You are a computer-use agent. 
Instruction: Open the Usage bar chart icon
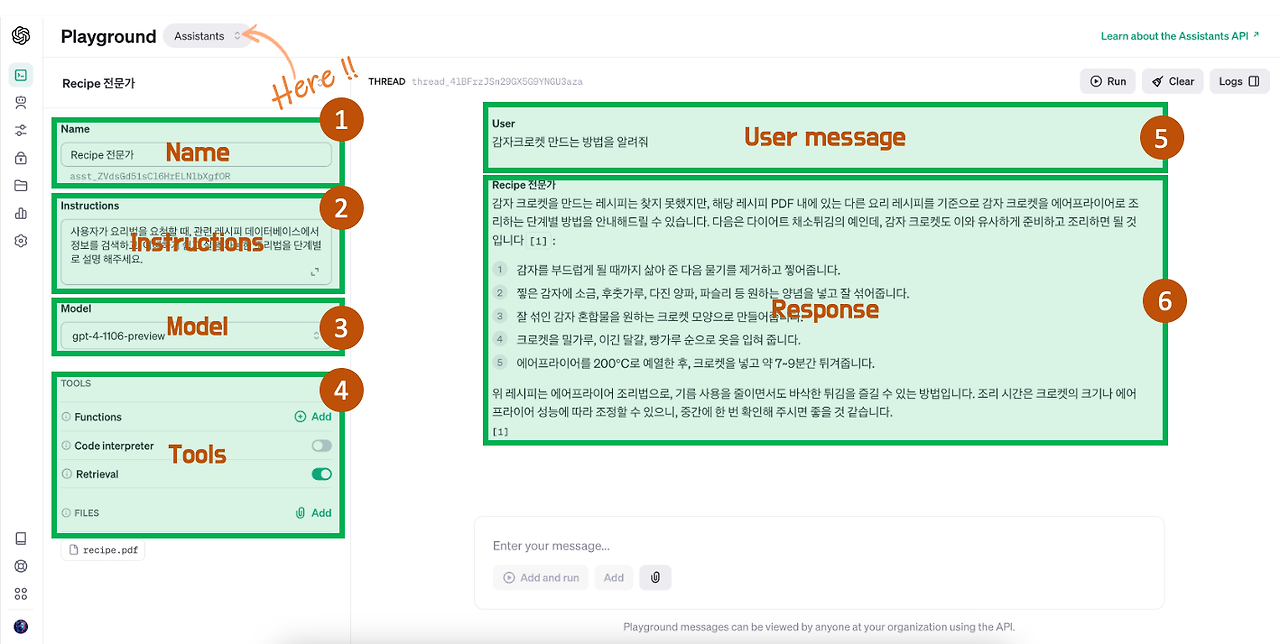coord(21,213)
